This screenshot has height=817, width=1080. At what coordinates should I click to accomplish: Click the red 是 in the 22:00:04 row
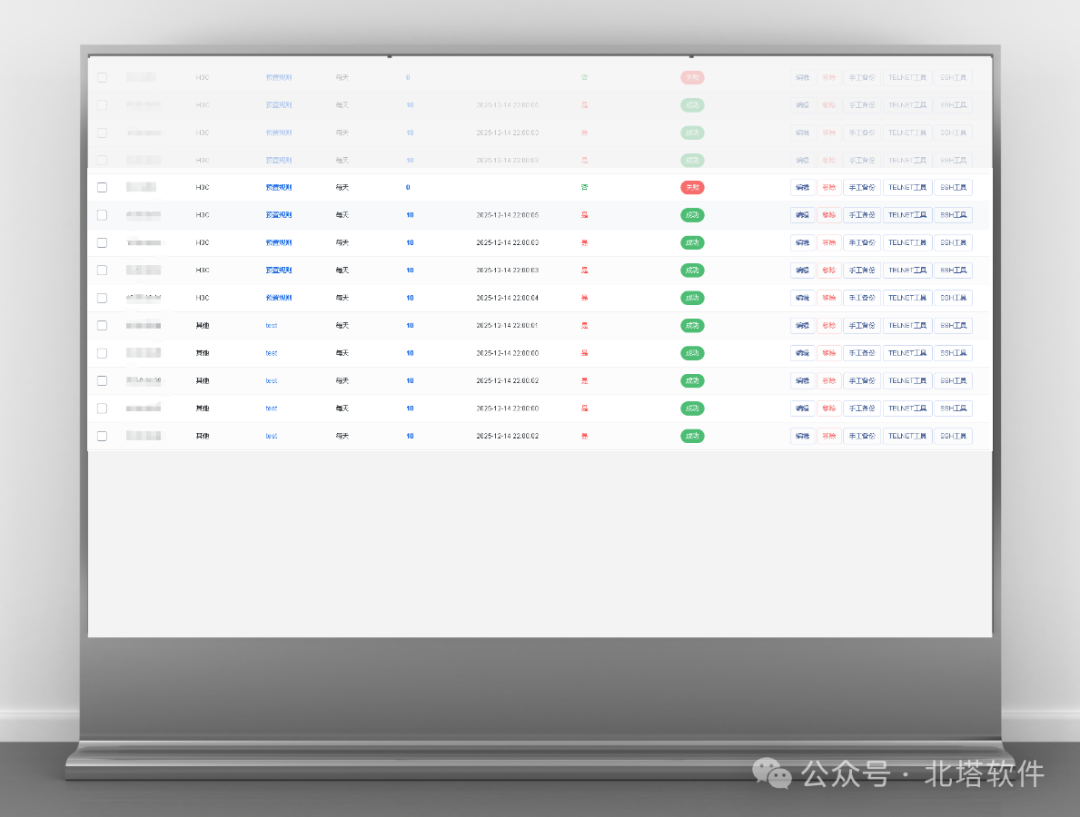[x=584, y=298]
